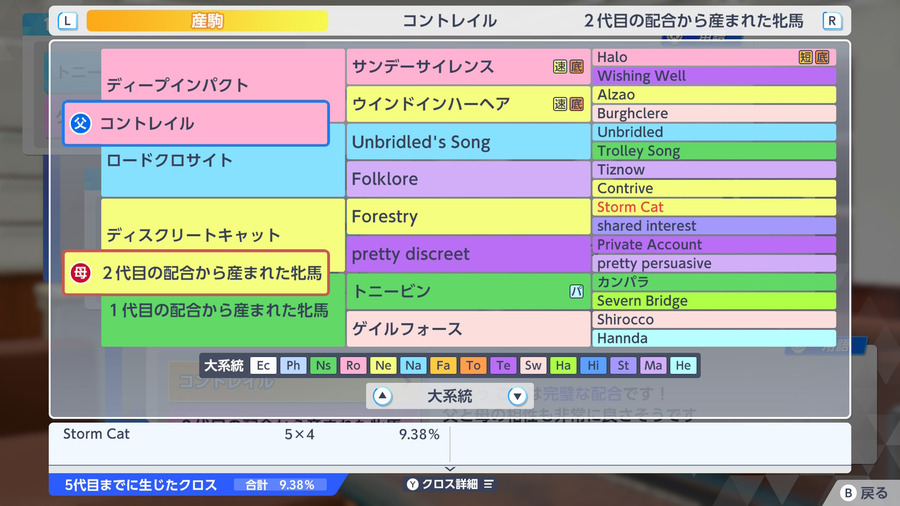Select the Halo ancestor row
The width and height of the screenshot is (900, 506).
[714, 57]
